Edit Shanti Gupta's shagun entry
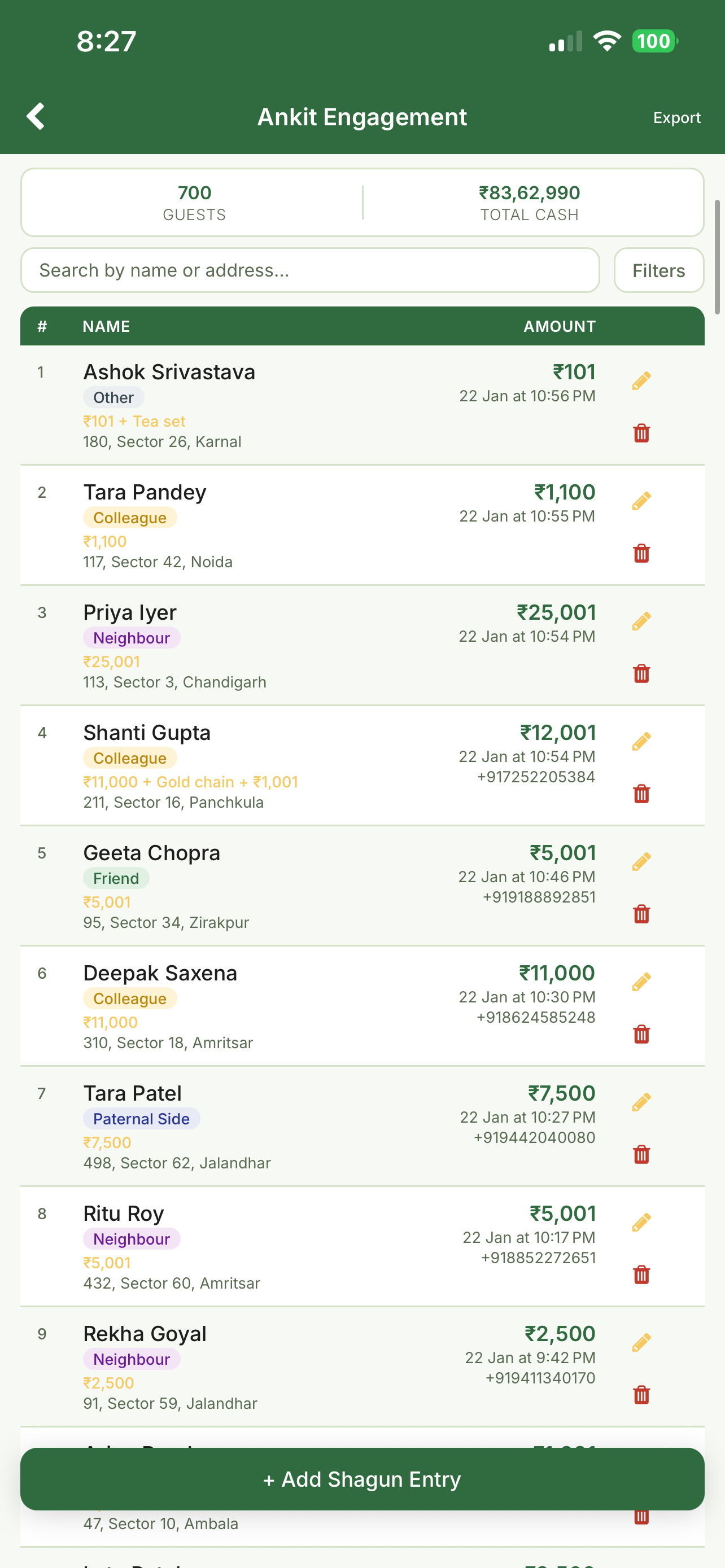Screen dimensions: 725x1568 641,742
